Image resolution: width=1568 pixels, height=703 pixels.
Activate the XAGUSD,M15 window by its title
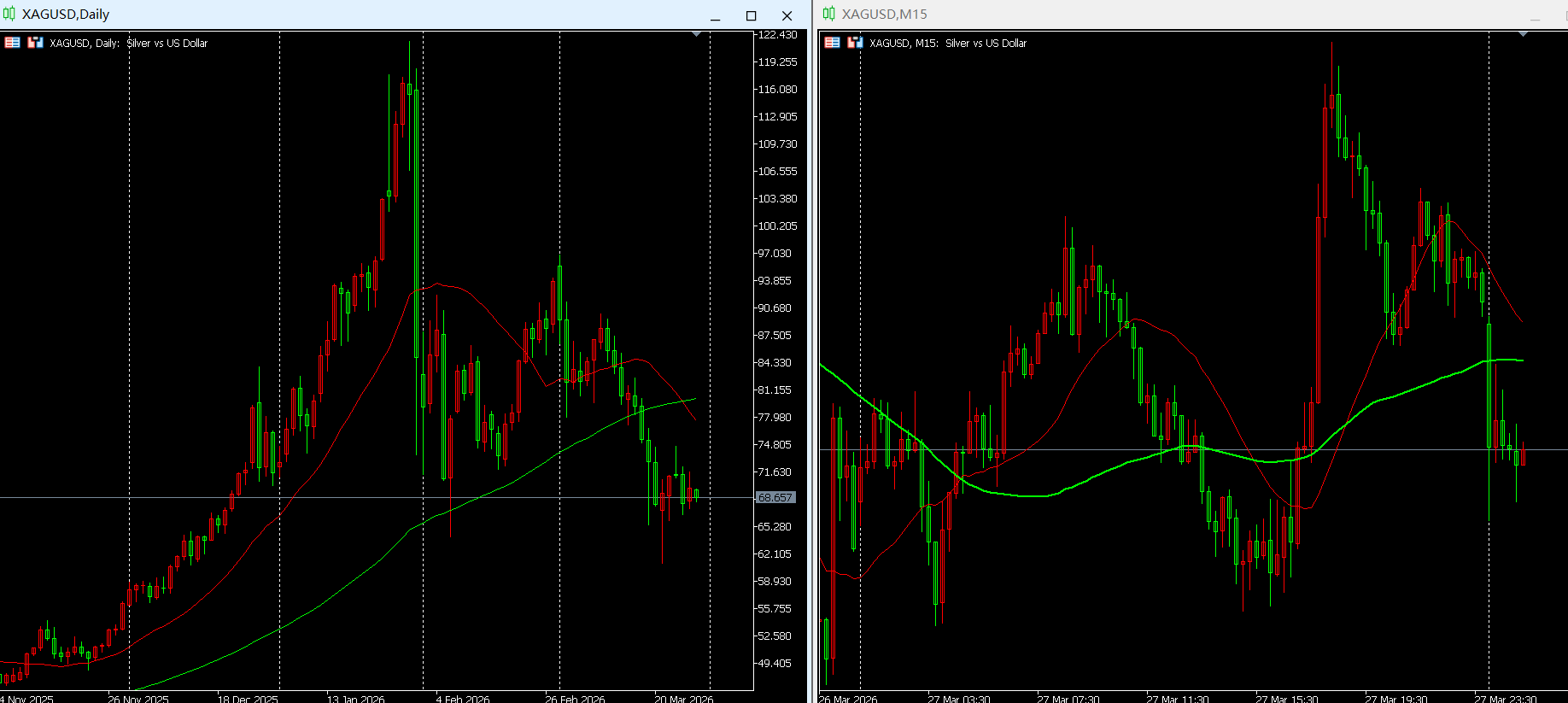[884, 14]
